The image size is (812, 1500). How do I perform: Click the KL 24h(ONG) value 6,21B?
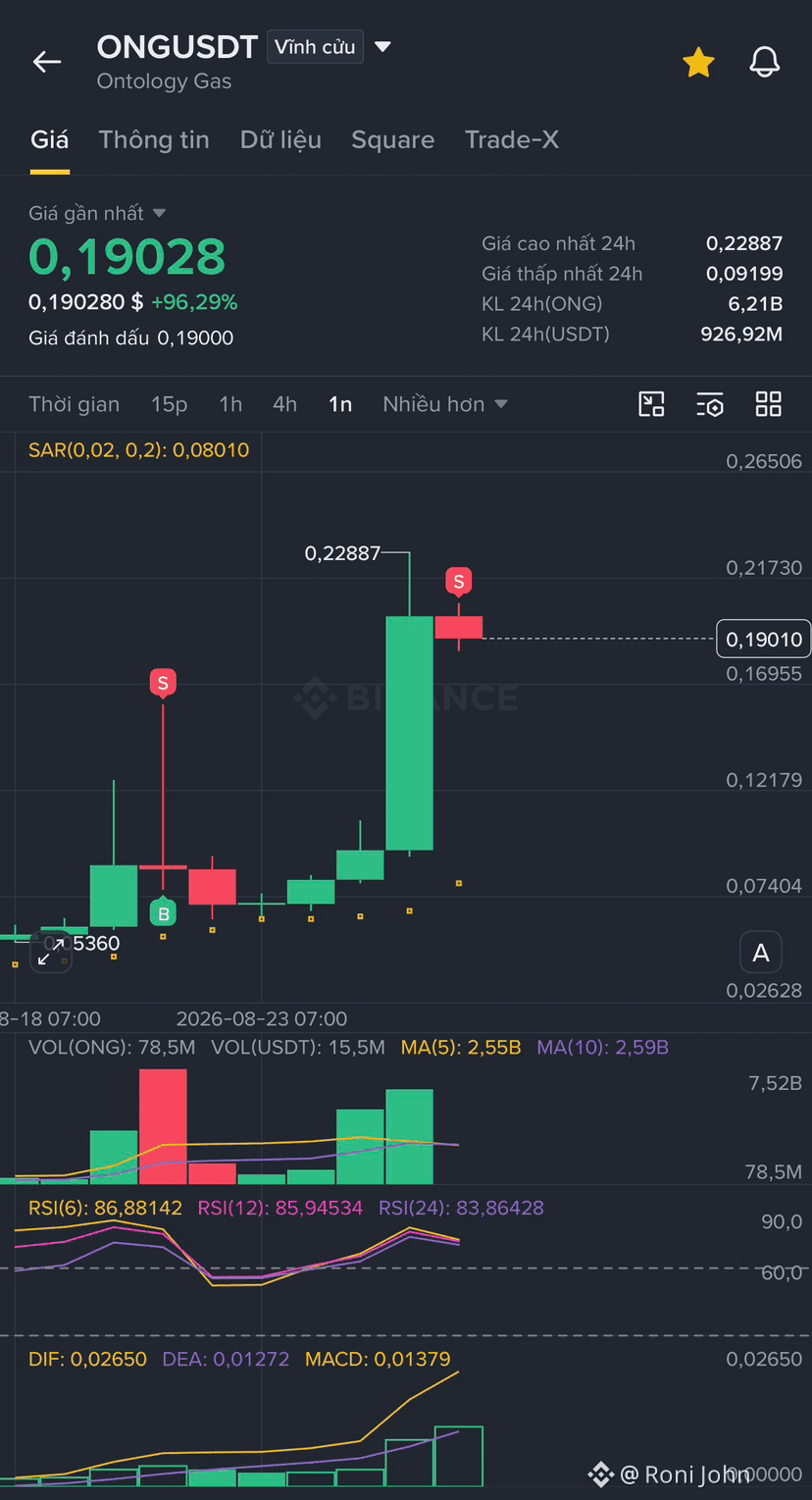[x=754, y=304]
